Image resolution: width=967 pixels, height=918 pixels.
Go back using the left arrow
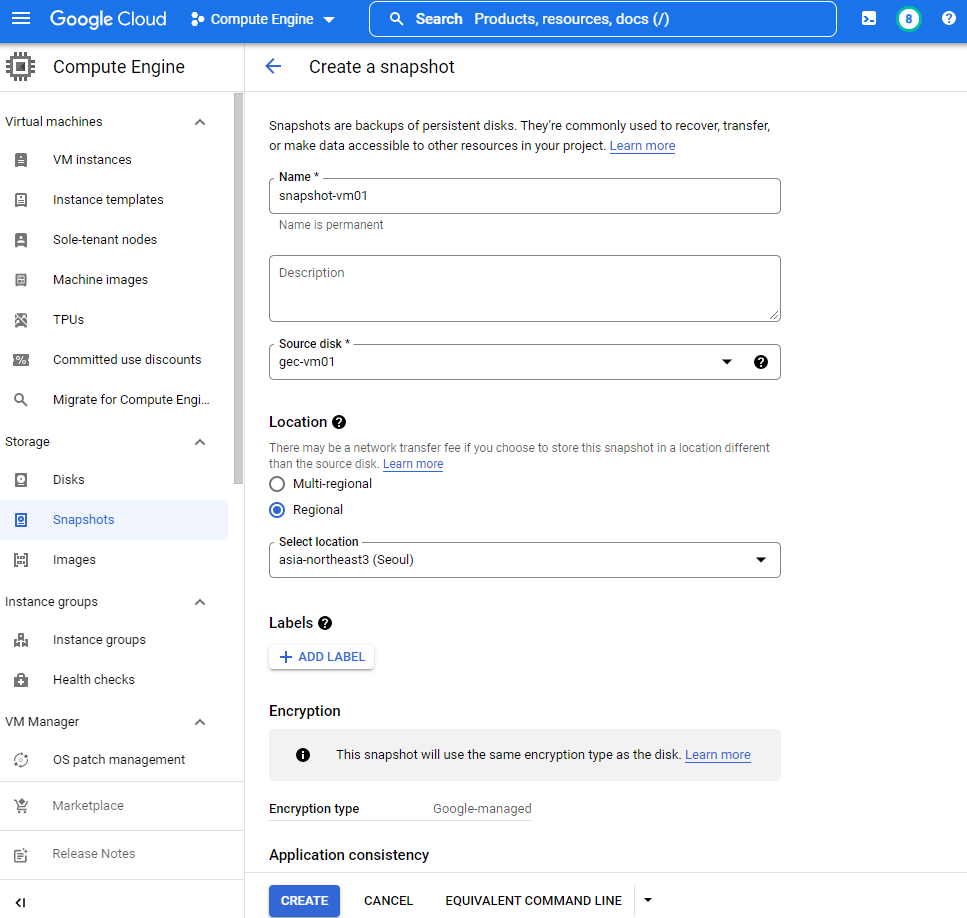point(273,67)
